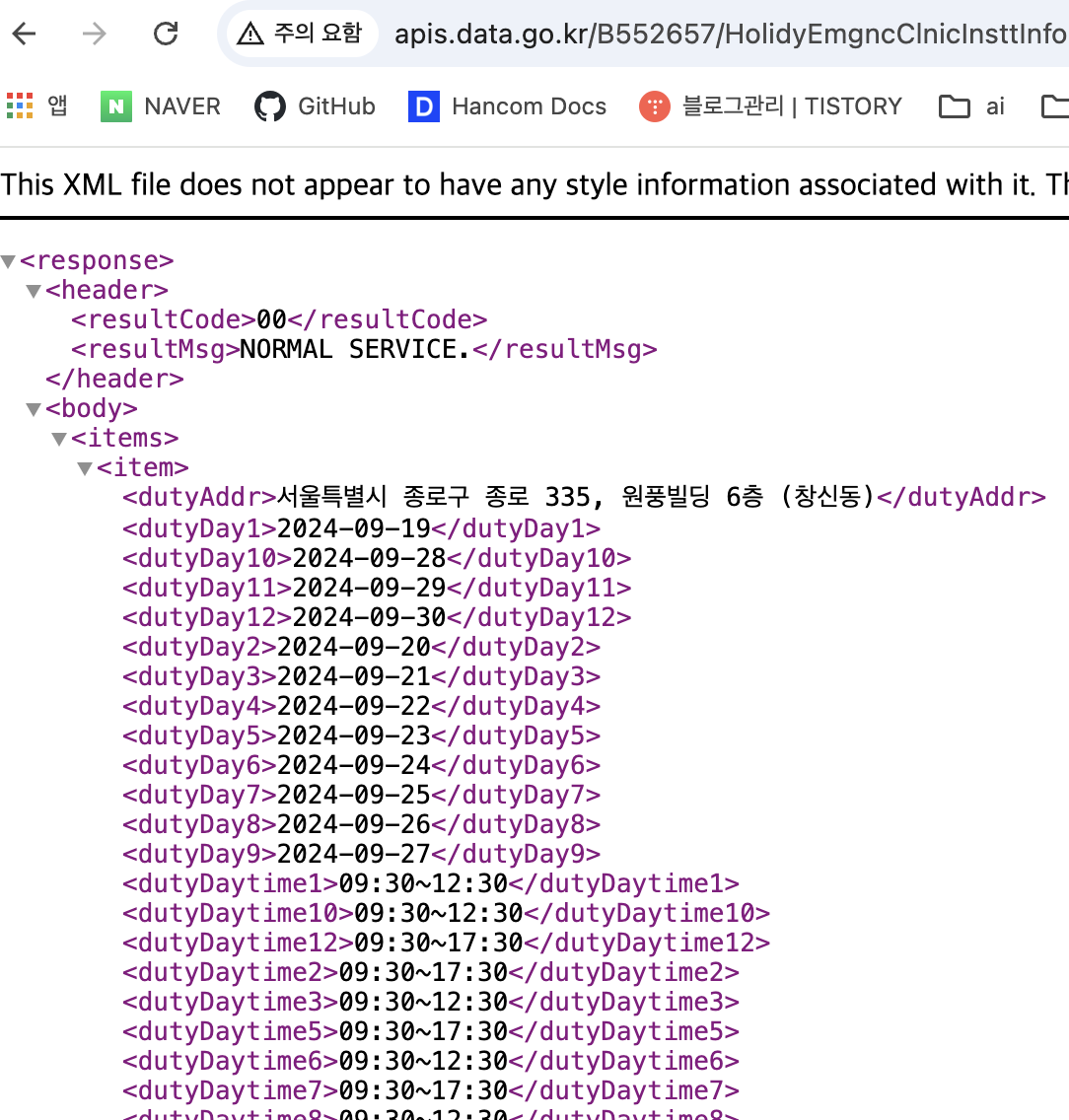Click the dutyDaytime7 hours value

(423, 1091)
